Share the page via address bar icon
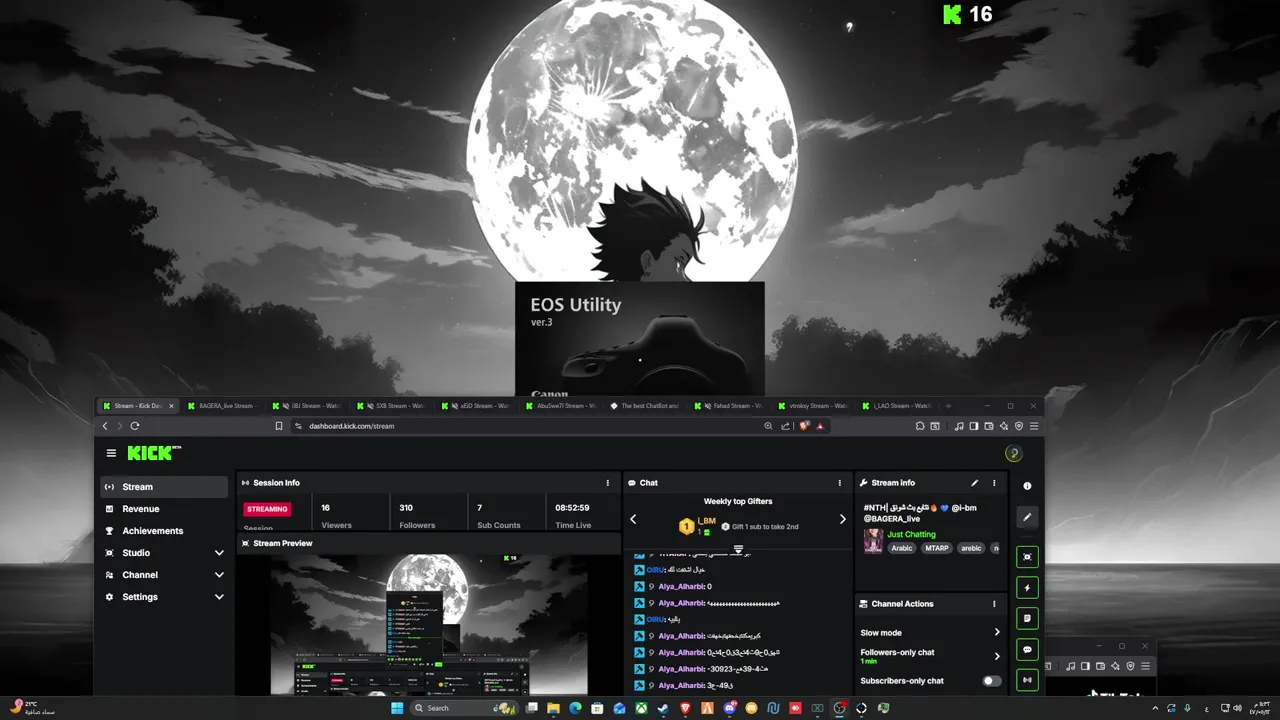Viewport: 1280px width, 720px height. [785, 426]
